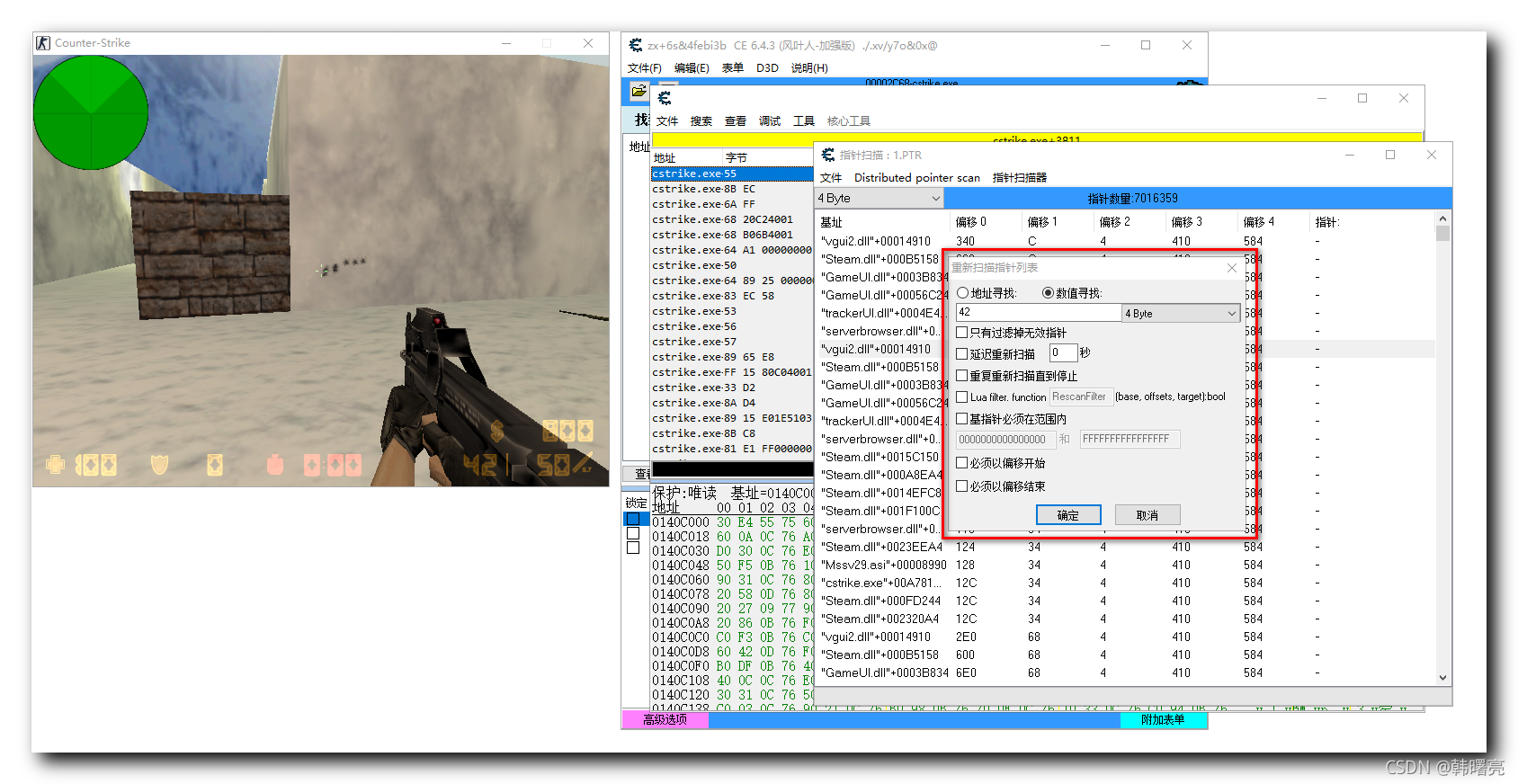The width and height of the screenshot is (1518, 784).
Task: Open 4 Byte dropdown in pointer scan window
Action: [879, 199]
